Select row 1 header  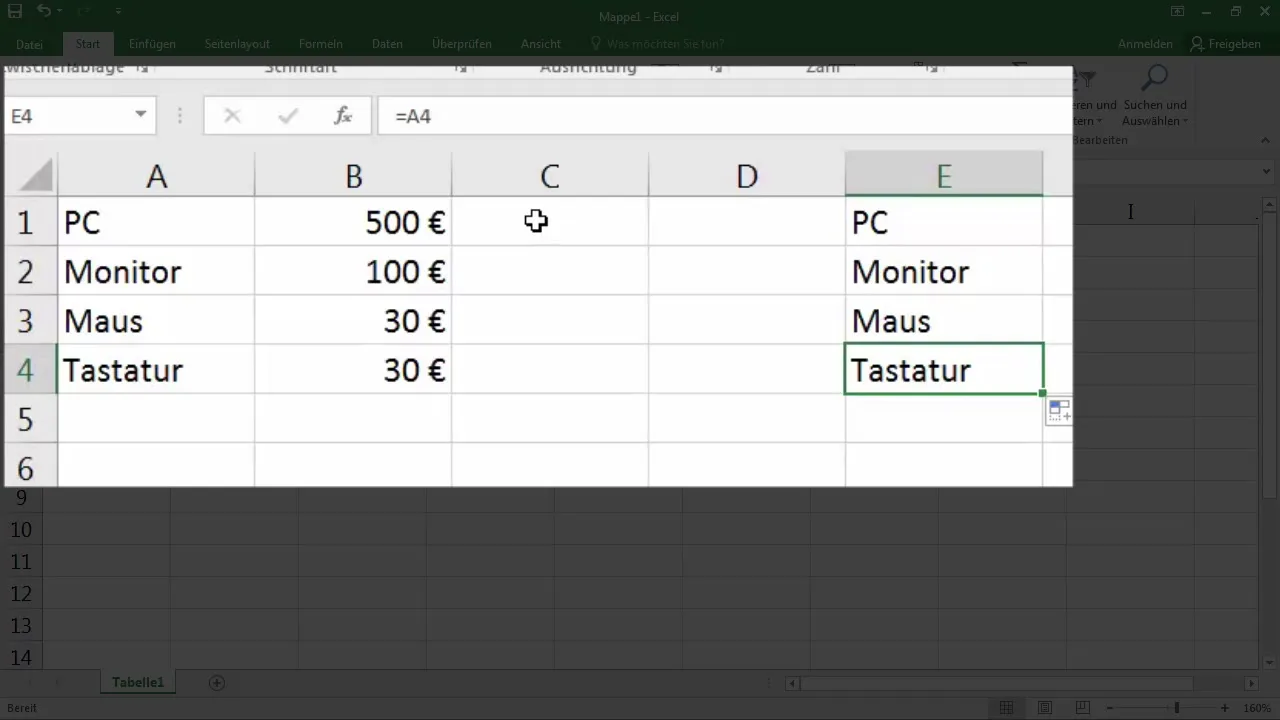pos(30,222)
